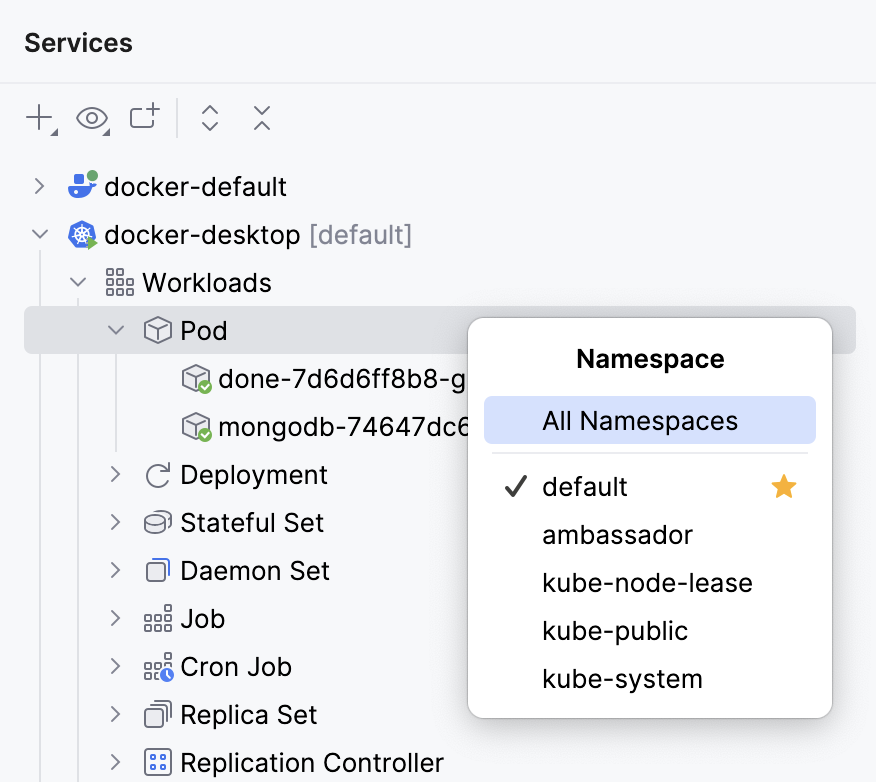Click the Replication Controller entry
The width and height of the screenshot is (876, 782).
coord(312,762)
